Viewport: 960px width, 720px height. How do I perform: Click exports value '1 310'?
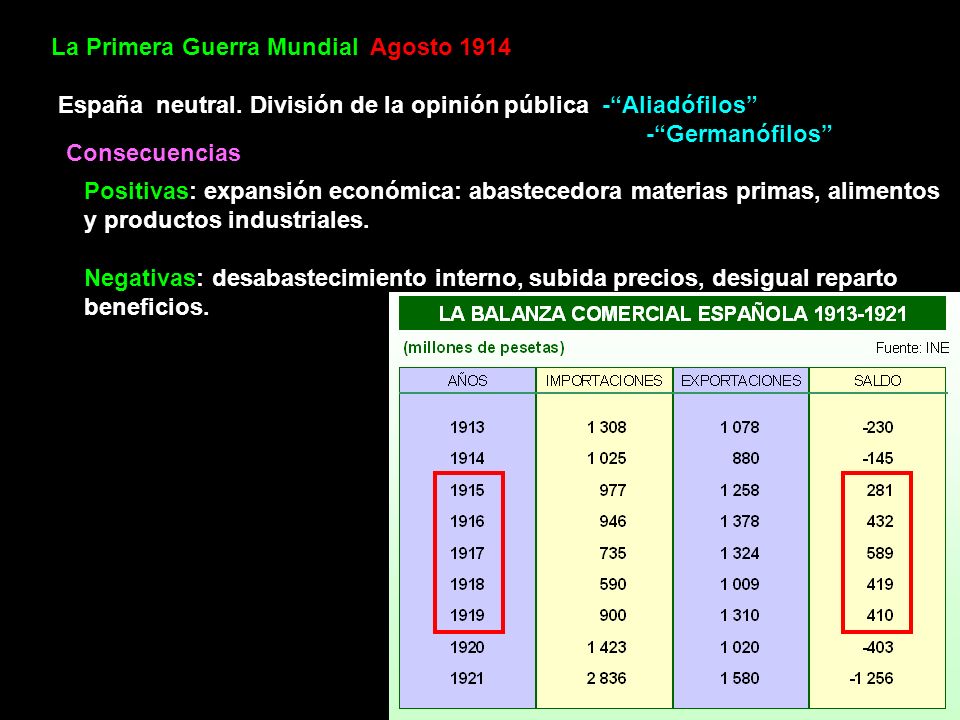[740, 615]
